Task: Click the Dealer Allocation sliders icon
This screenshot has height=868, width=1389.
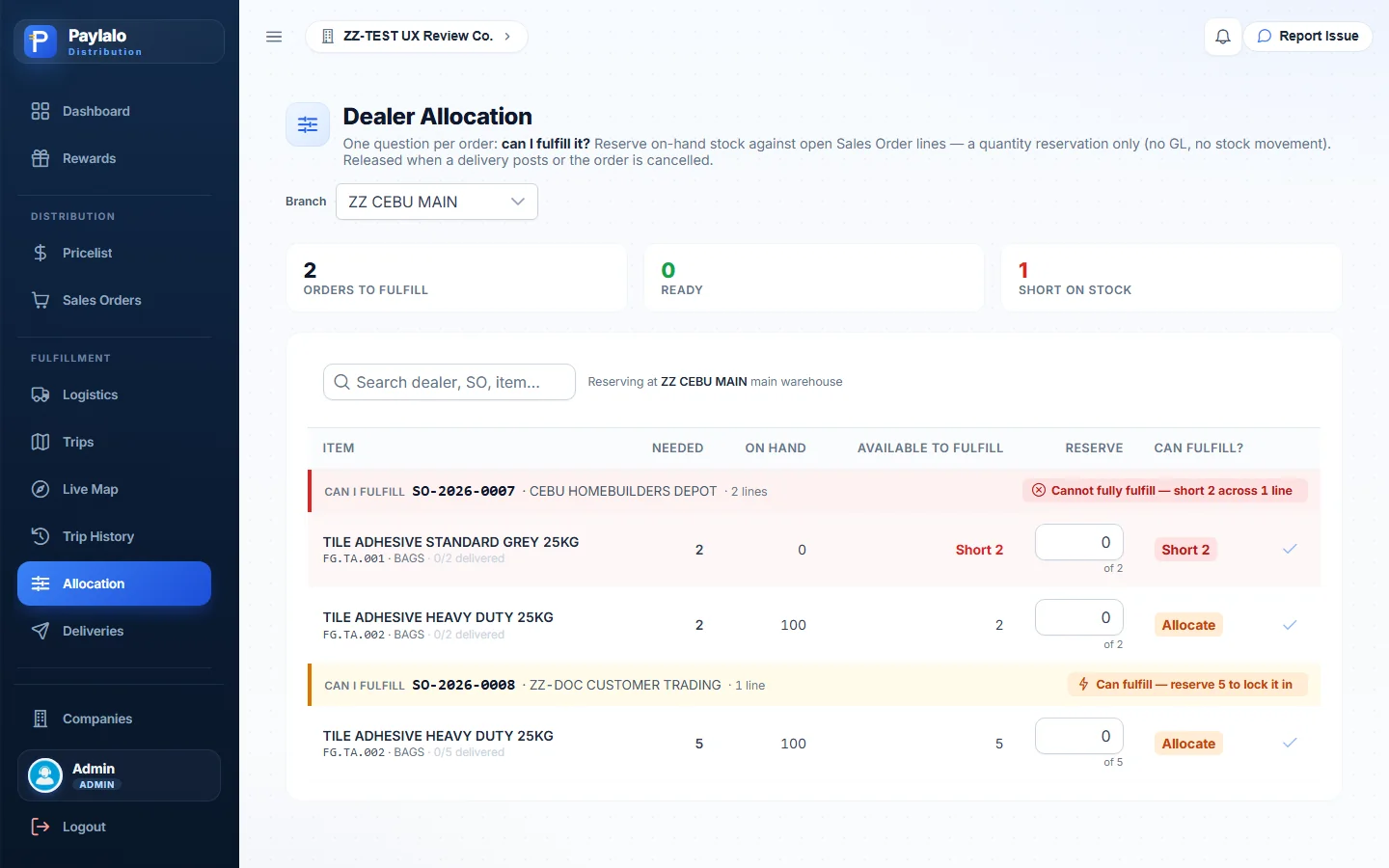Action: coord(308,124)
